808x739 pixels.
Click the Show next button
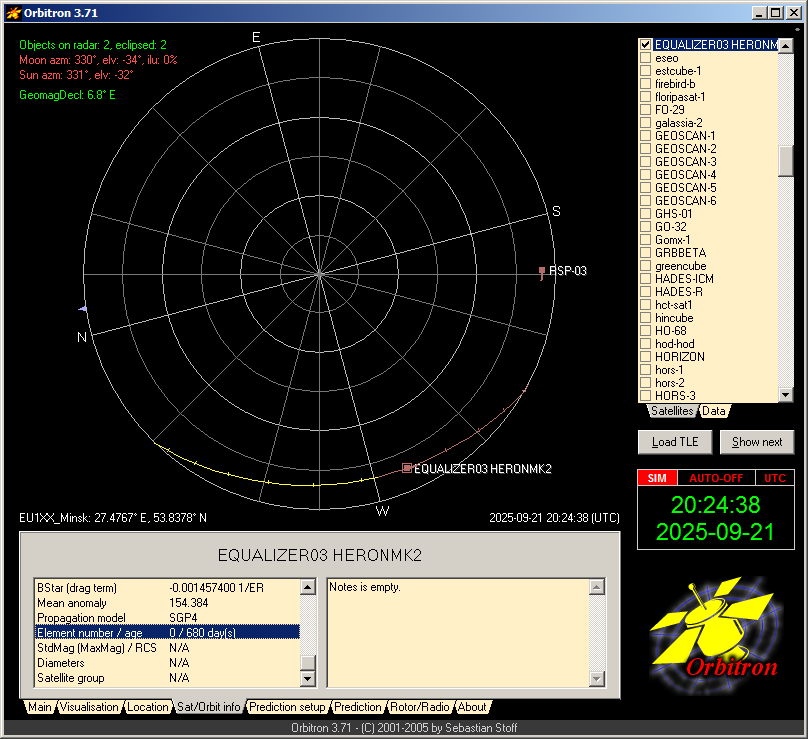pyautogui.click(x=757, y=442)
